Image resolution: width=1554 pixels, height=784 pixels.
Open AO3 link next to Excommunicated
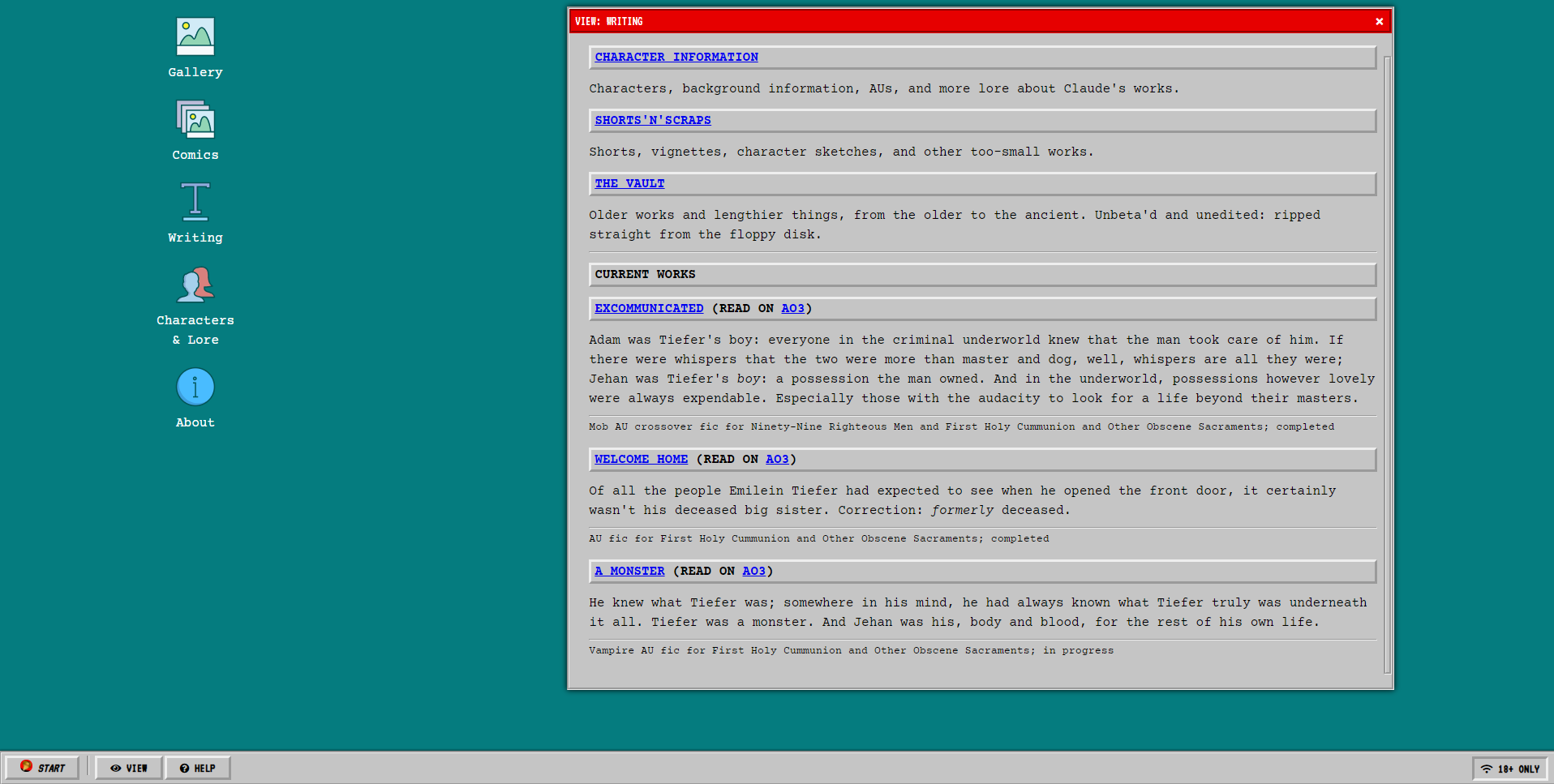792,309
